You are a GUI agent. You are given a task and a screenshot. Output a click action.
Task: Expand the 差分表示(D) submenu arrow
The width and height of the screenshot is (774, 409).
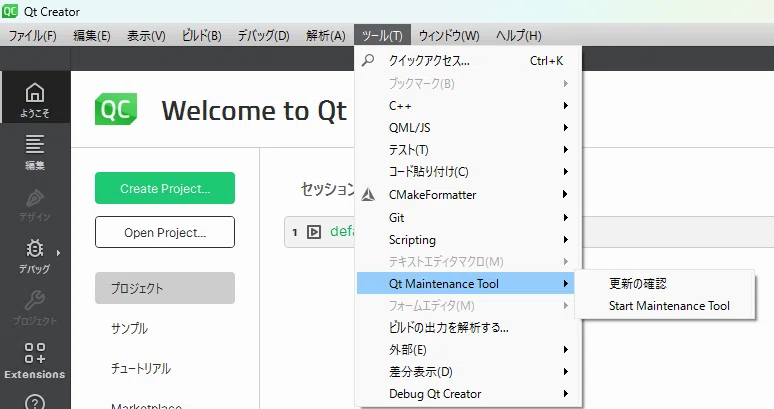[566, 372]
